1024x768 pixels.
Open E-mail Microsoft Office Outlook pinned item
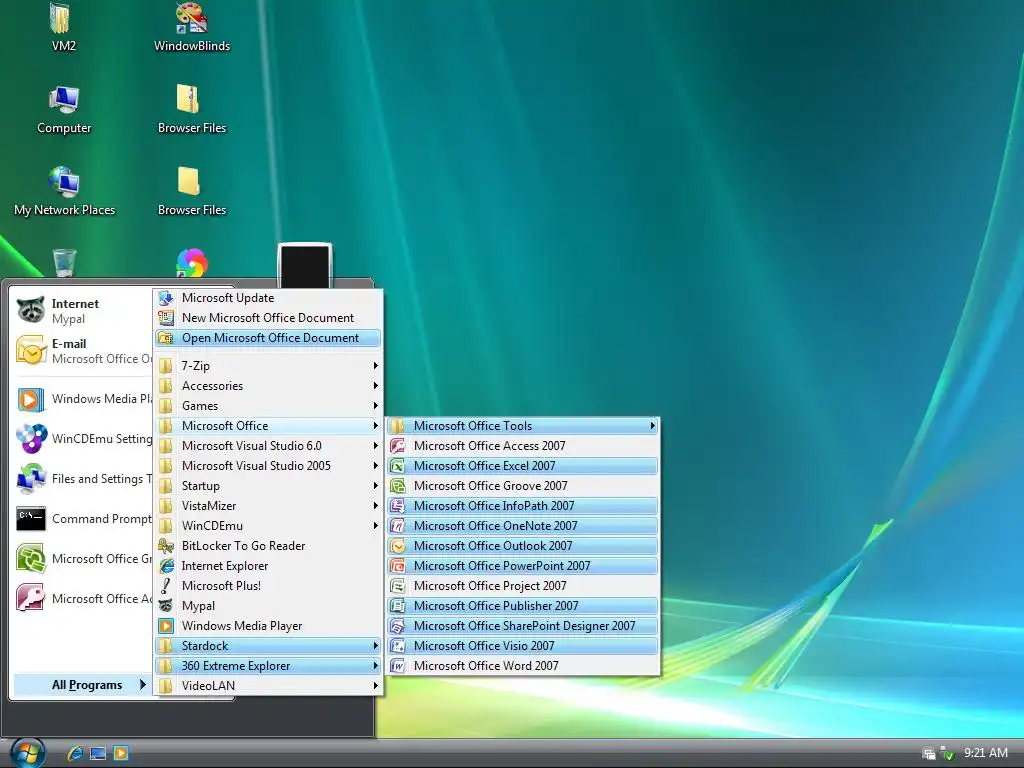click(83, 351)
